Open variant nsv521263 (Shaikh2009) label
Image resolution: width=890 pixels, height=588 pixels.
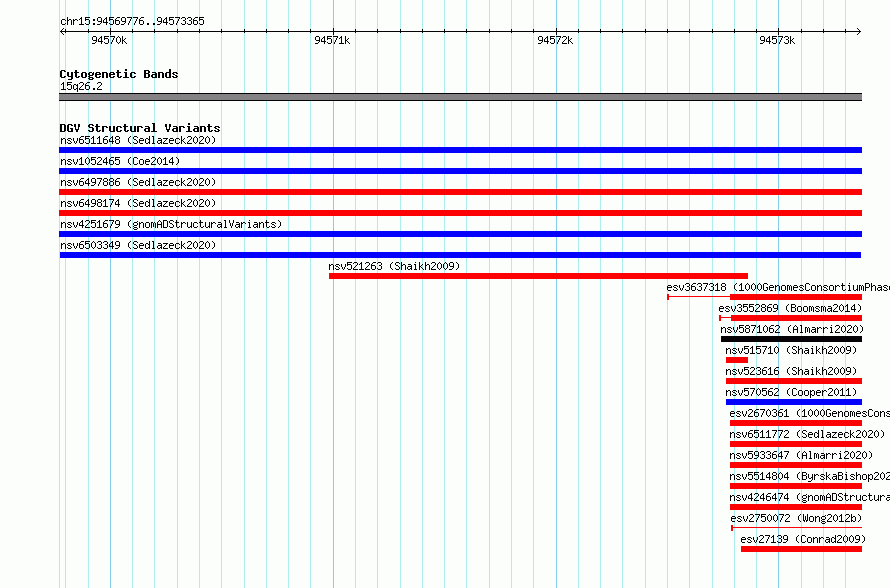[394, 266]
